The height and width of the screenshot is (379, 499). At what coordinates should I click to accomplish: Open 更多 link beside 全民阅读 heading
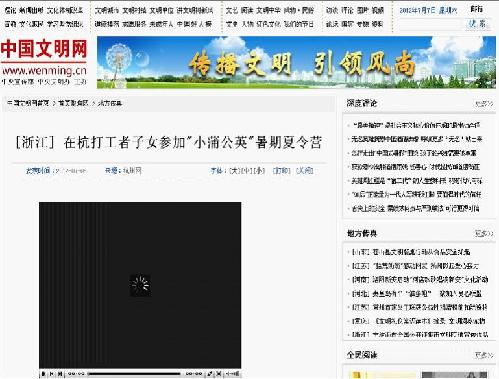coord(484,355)
